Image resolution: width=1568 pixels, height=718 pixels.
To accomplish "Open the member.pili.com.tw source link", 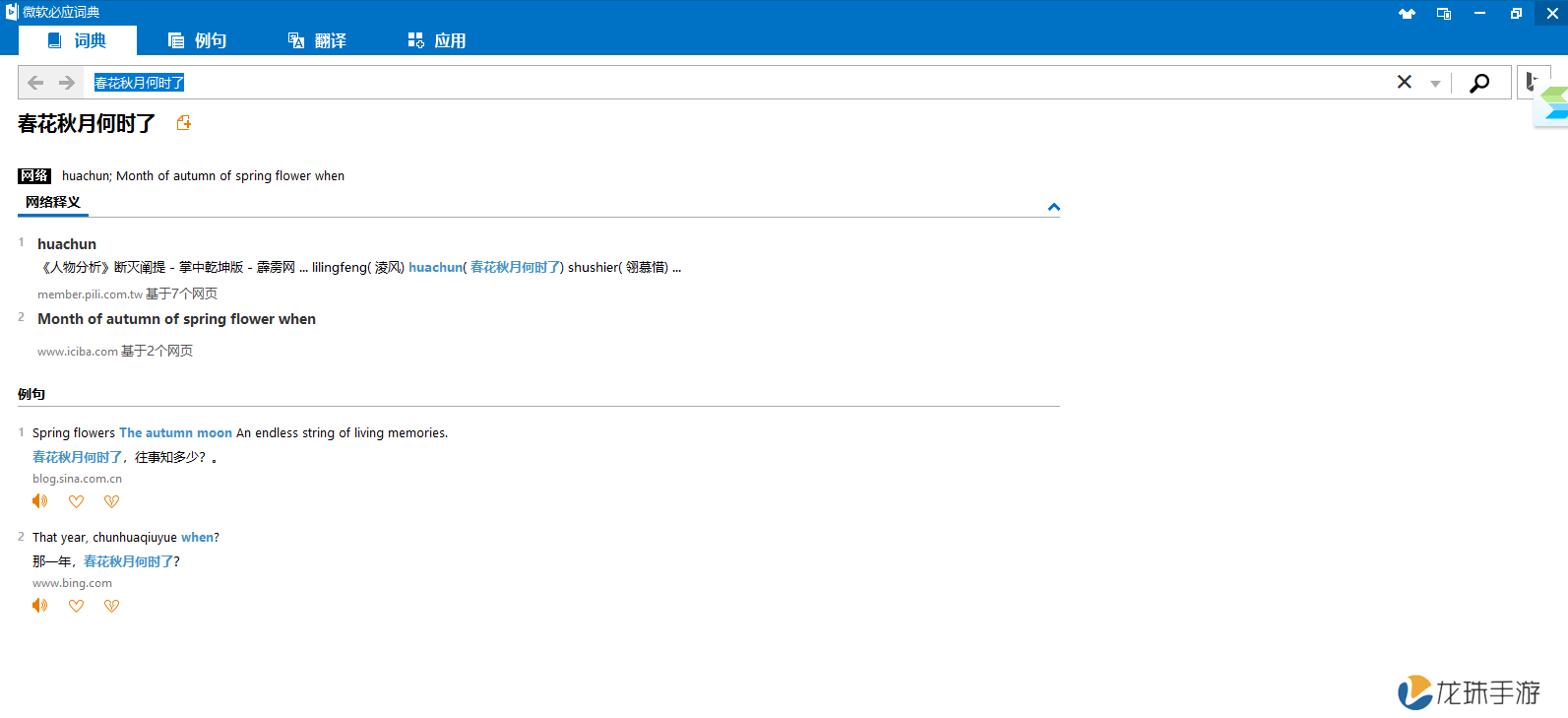I will (x=90, y=294).
